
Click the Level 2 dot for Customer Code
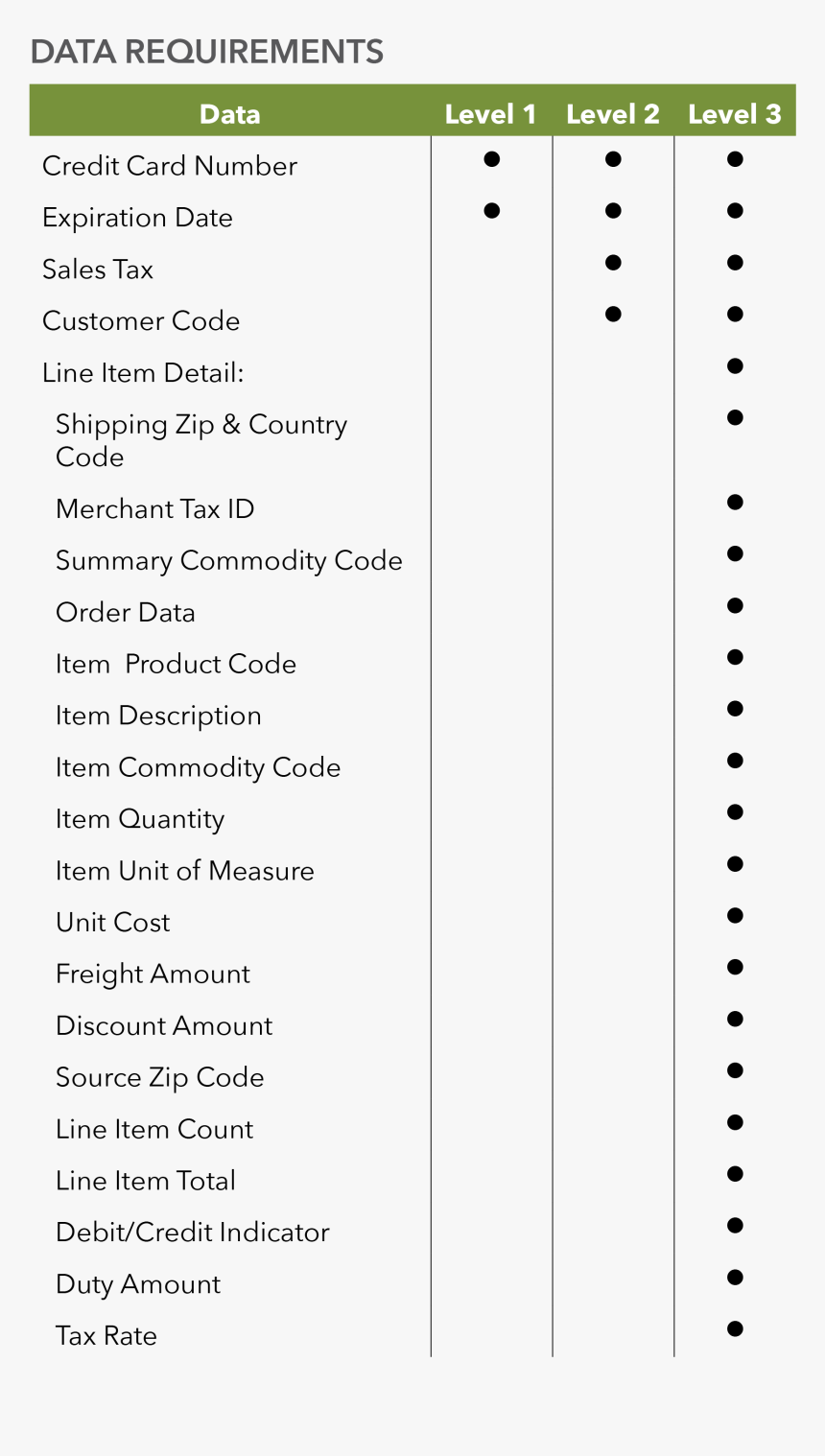coord(613,315)
